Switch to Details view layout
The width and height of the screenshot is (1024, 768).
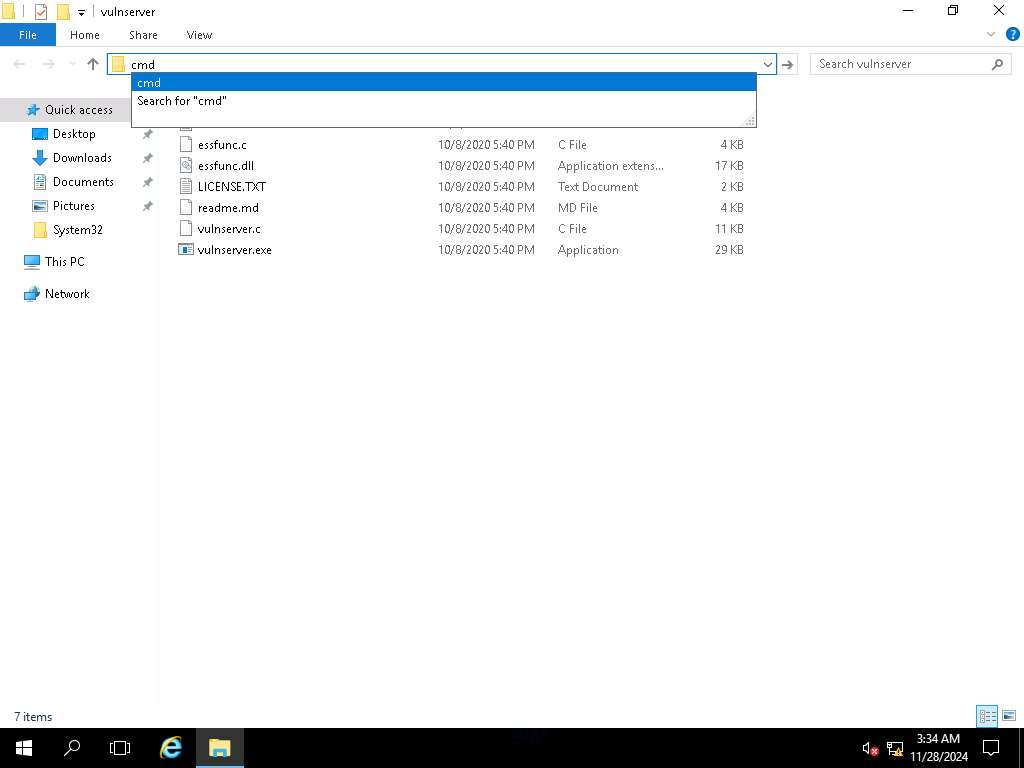click(987, 716)
